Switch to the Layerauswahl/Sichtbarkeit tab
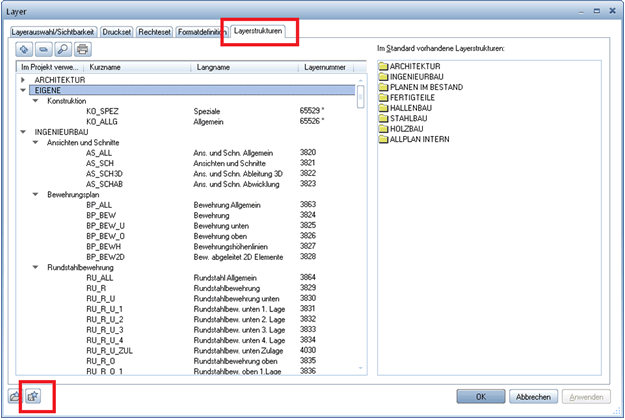The width and height of the screenshot is (625, 420). (53, 32)
